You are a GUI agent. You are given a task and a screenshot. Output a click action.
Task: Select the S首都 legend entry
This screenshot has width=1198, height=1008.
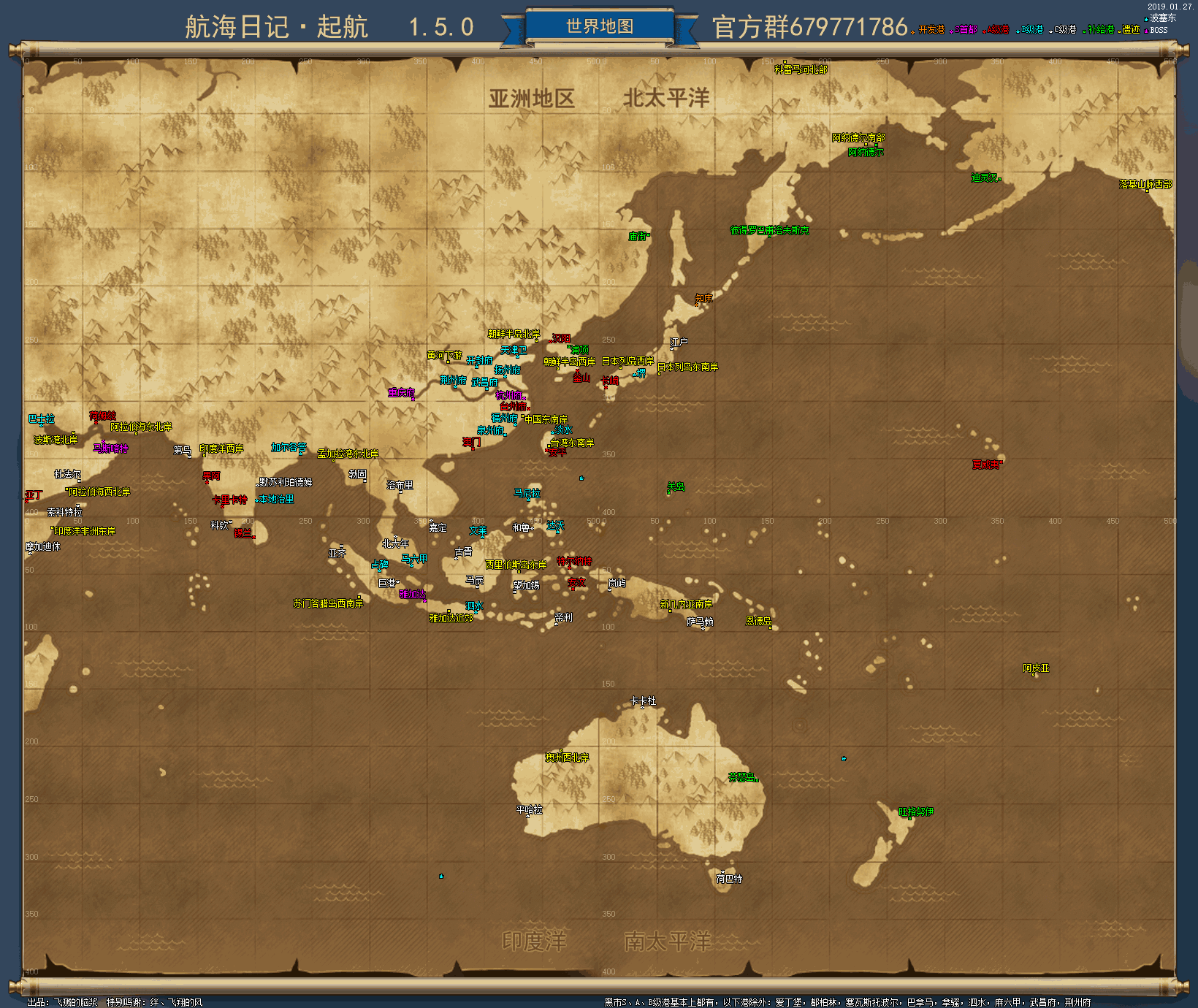pos(965,30)
